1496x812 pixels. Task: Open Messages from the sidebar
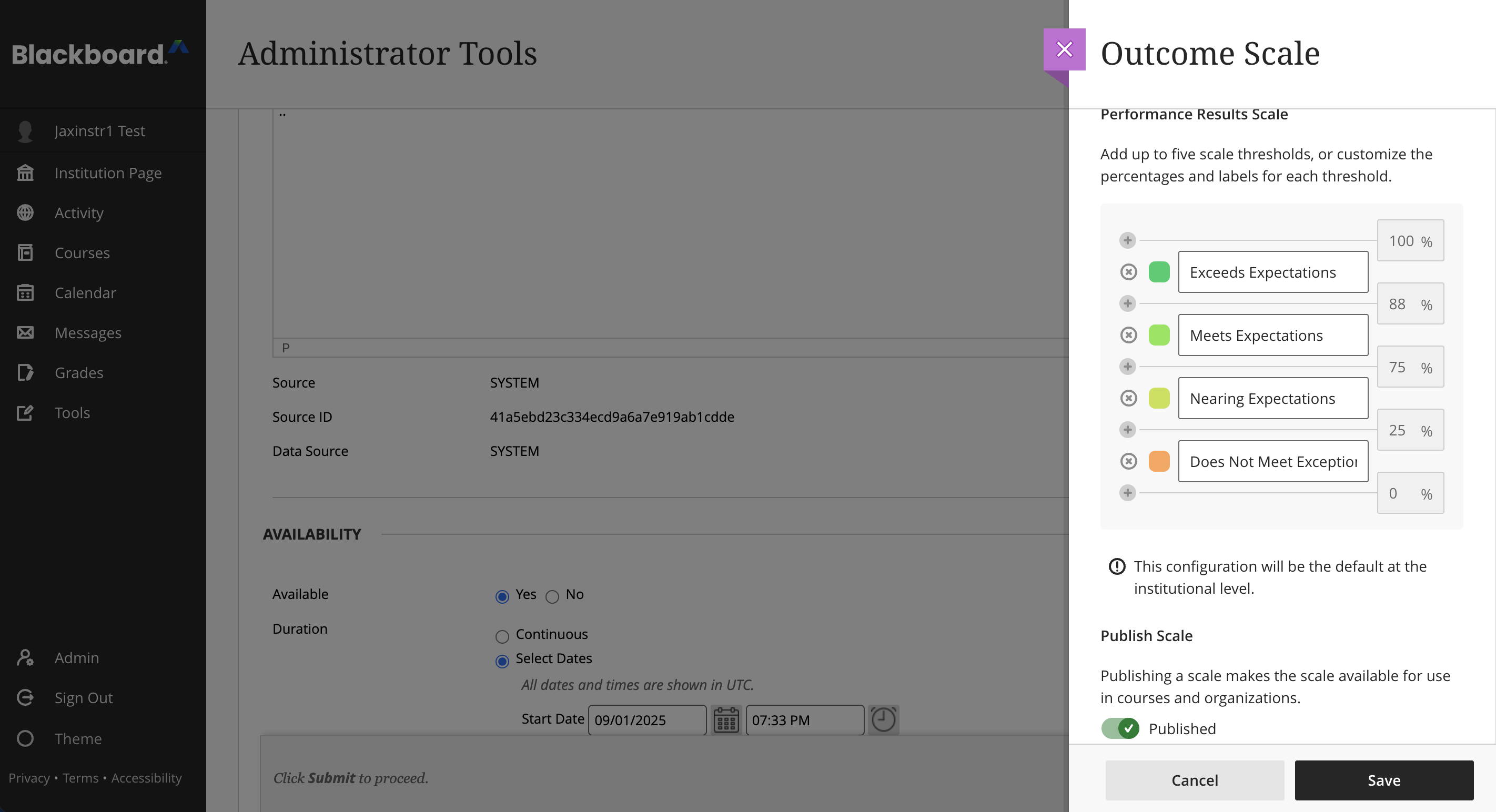87,332
